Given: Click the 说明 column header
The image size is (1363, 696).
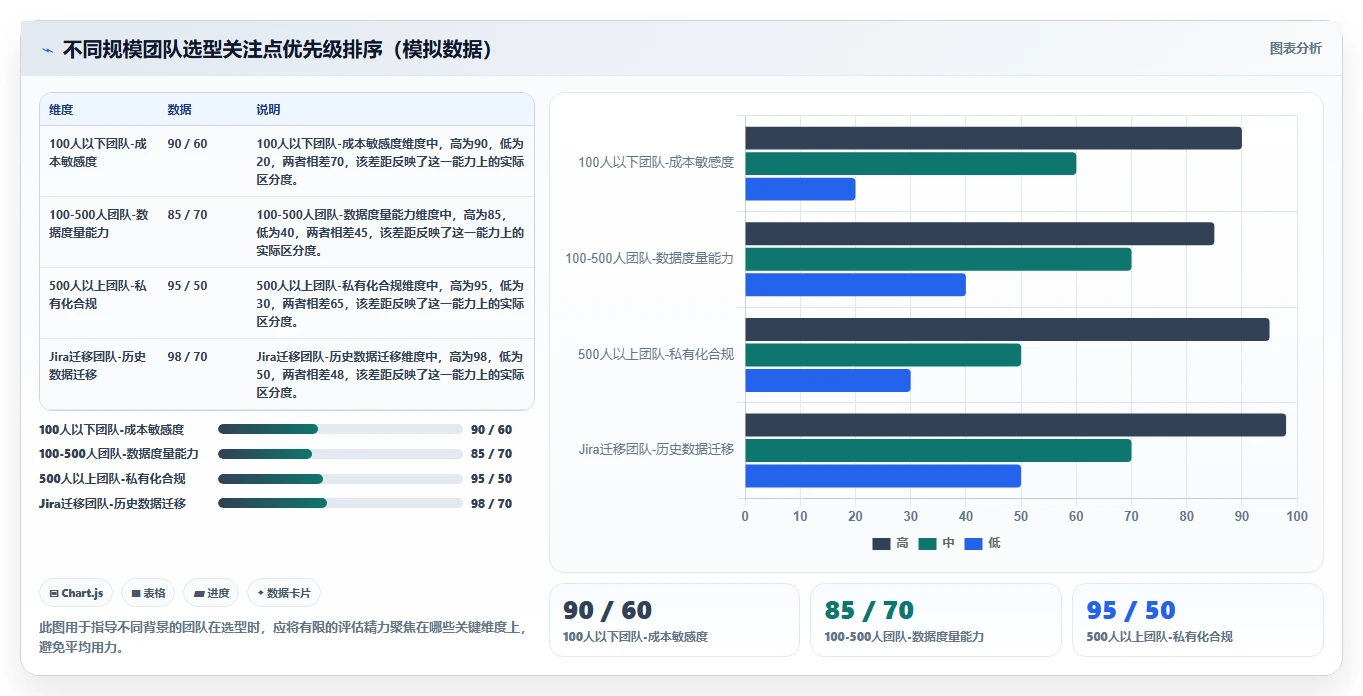Looking at the screenshot, I should (x=269, y=110).
